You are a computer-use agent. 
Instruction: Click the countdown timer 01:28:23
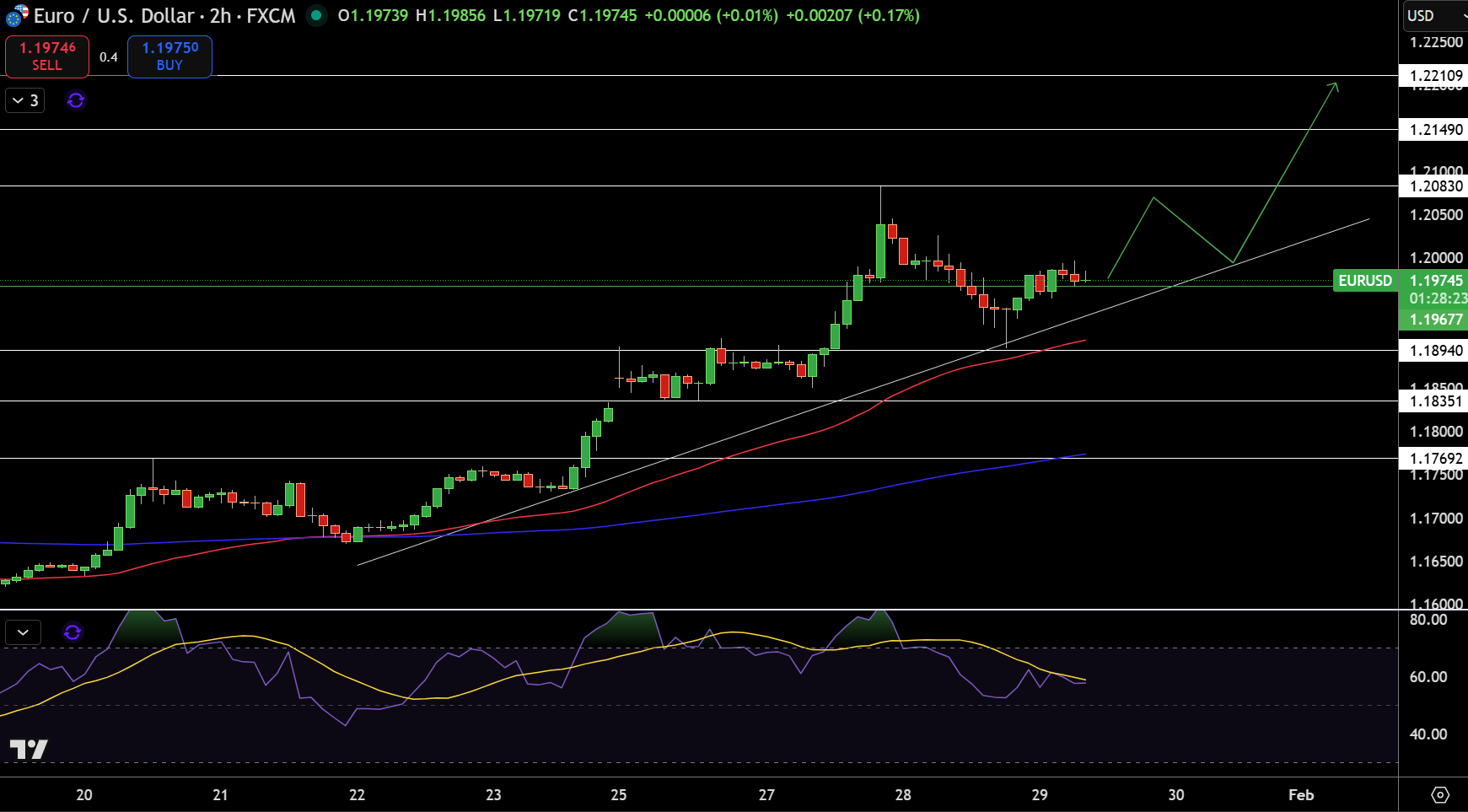point(1437,298)
